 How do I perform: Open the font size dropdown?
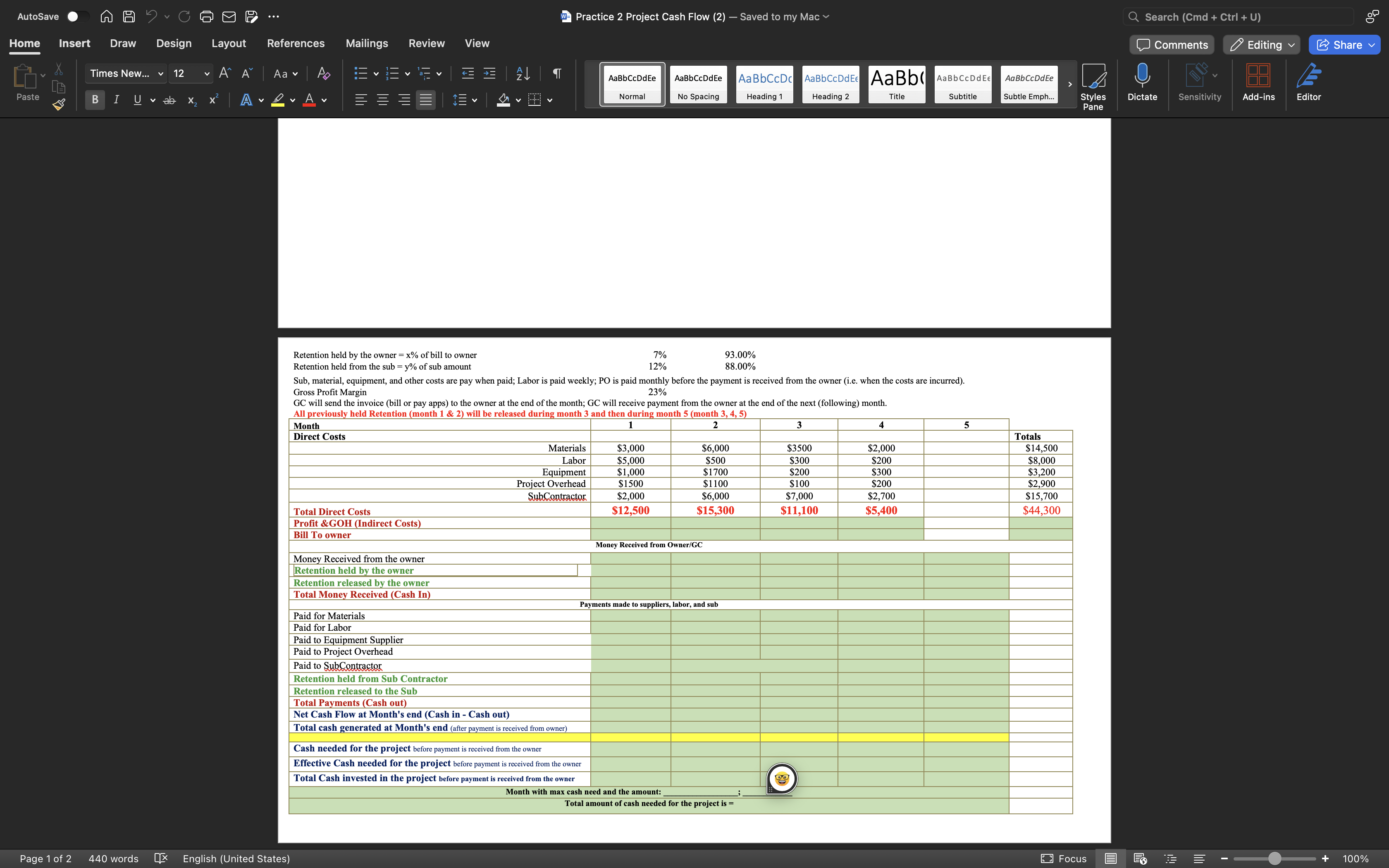[205, 74]
